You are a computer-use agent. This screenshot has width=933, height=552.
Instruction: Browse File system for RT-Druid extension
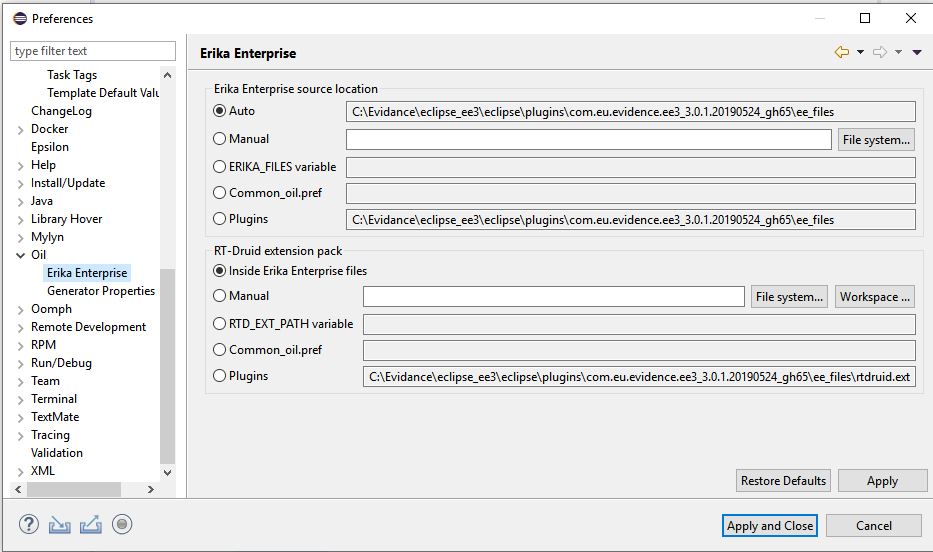point(789,296)
